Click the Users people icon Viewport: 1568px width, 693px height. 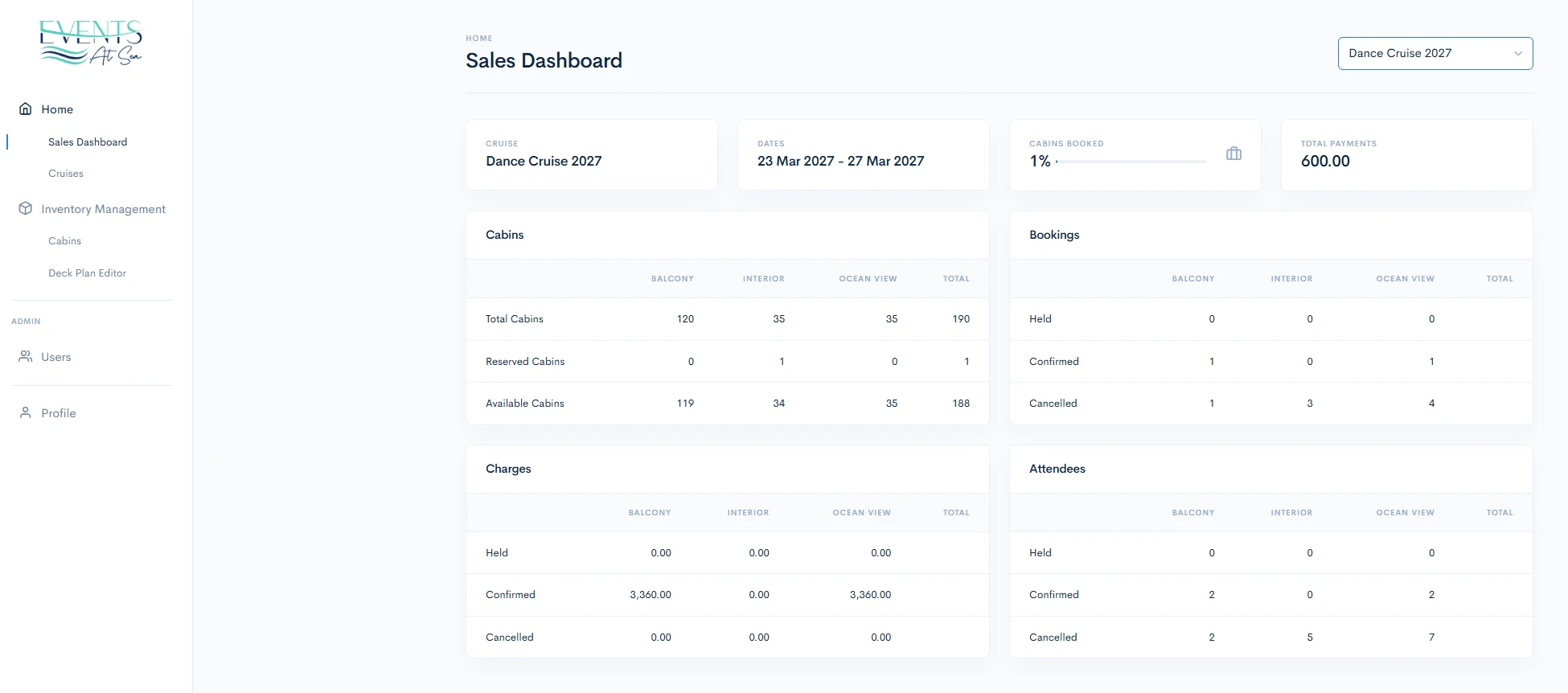coord(26,356)
